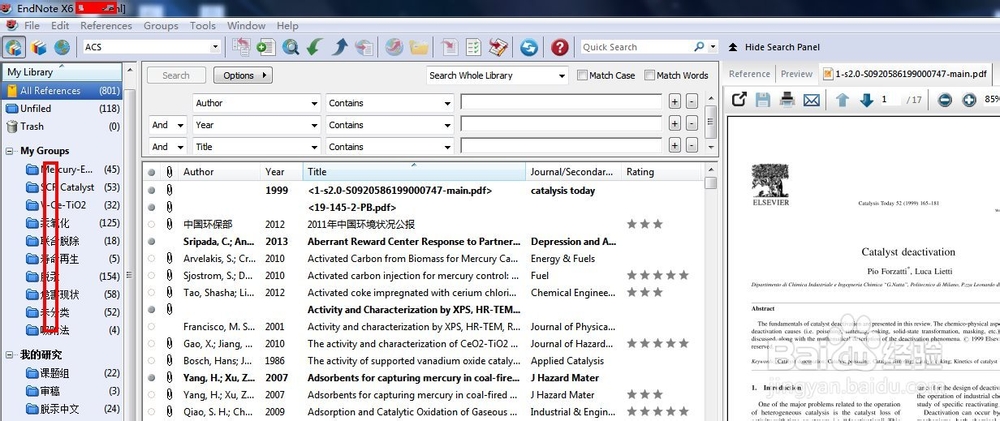Image resolution: width=1000 pixels, height=421 pixels.
Task: Click the Format Bibliography checklist icon
Action: click(x=473, y=47)
